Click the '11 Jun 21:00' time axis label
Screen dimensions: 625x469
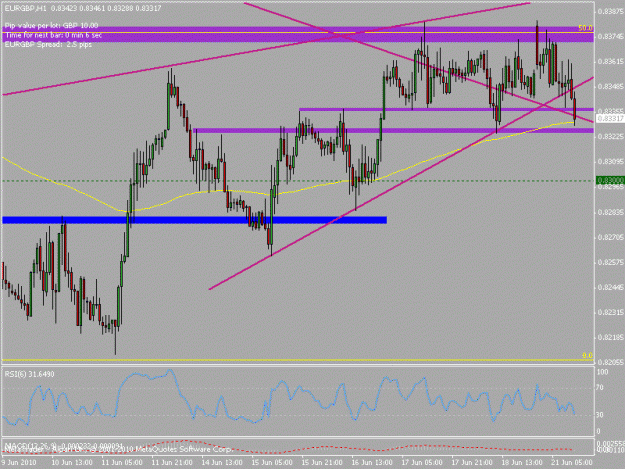point(172,462)
